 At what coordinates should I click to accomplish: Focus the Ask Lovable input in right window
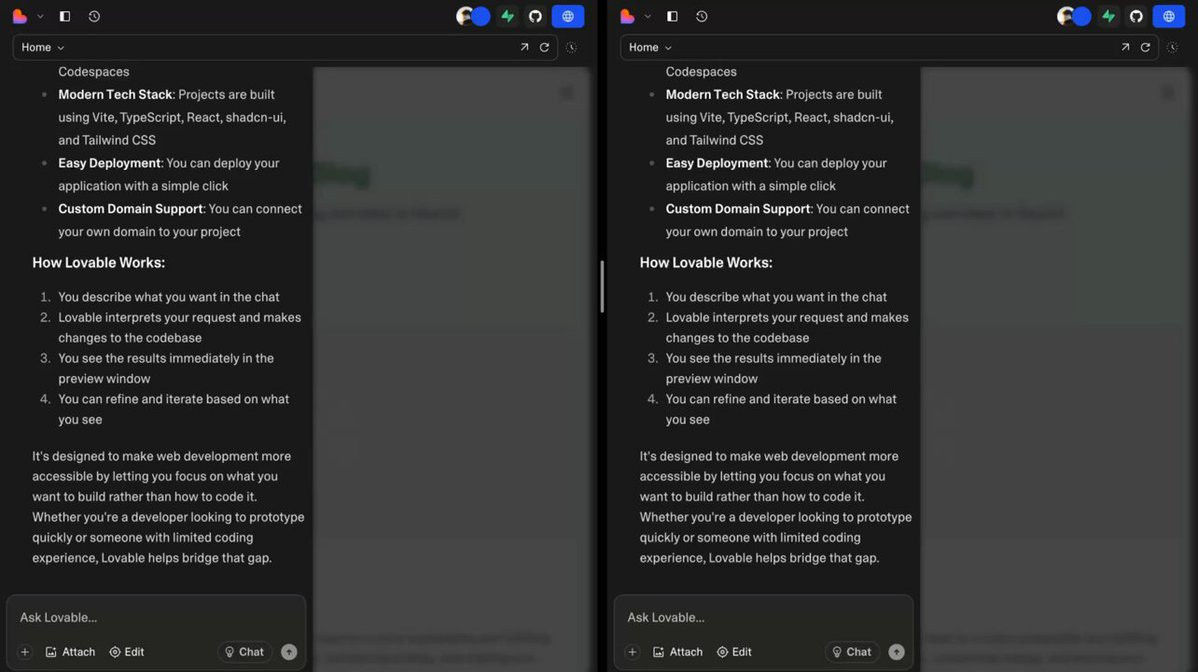click(763, 617)
